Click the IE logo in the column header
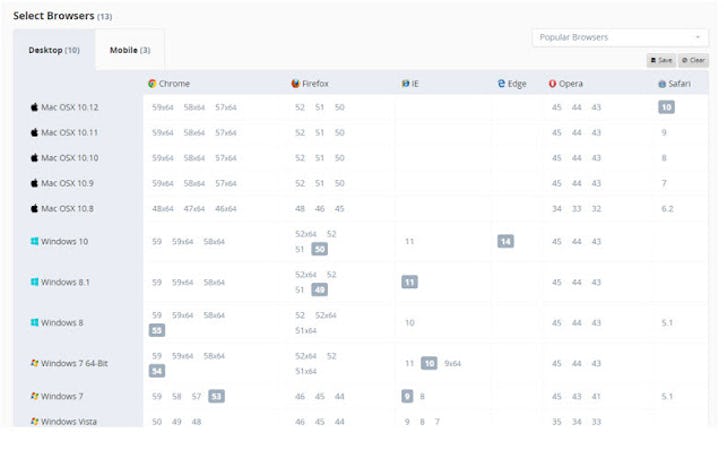Viewport: 724px width, 450px height. 405,84
